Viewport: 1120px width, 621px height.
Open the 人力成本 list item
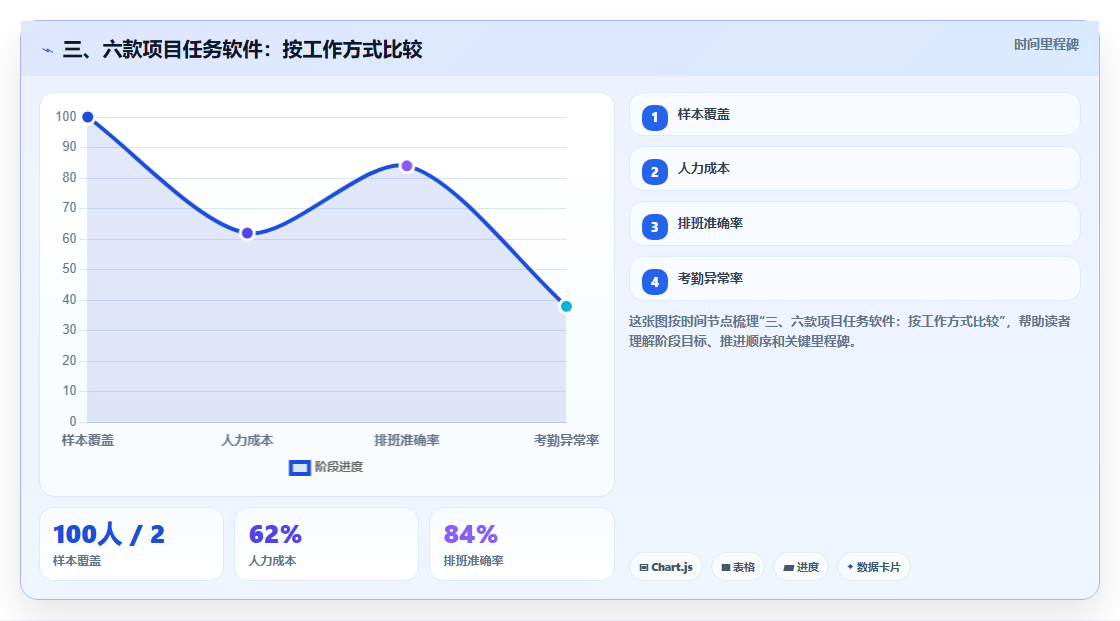854,169
